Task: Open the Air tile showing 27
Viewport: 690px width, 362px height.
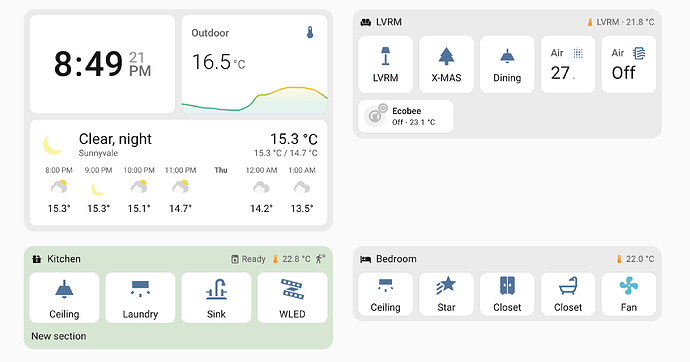Action: (x=568, y=64)
